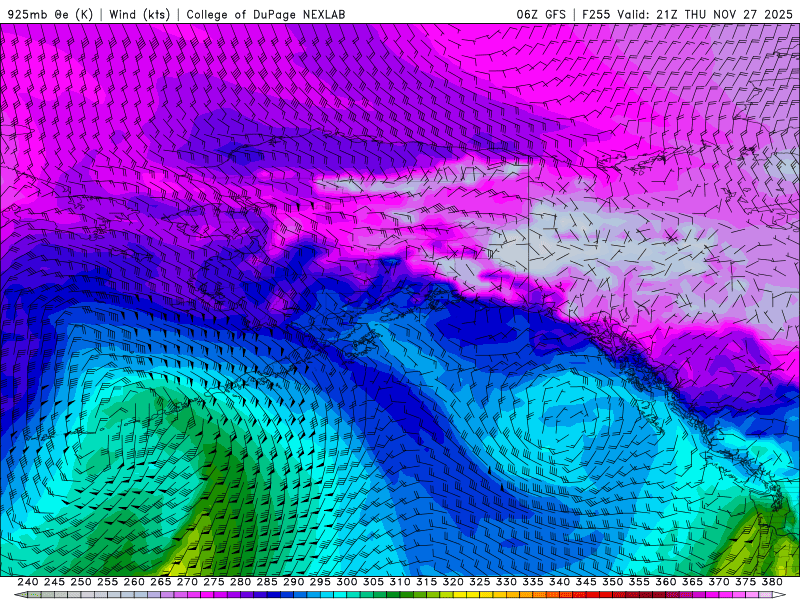Click the 300 value on color scale
This screenshot has height=600, width=800.
[x=346, y=582]
